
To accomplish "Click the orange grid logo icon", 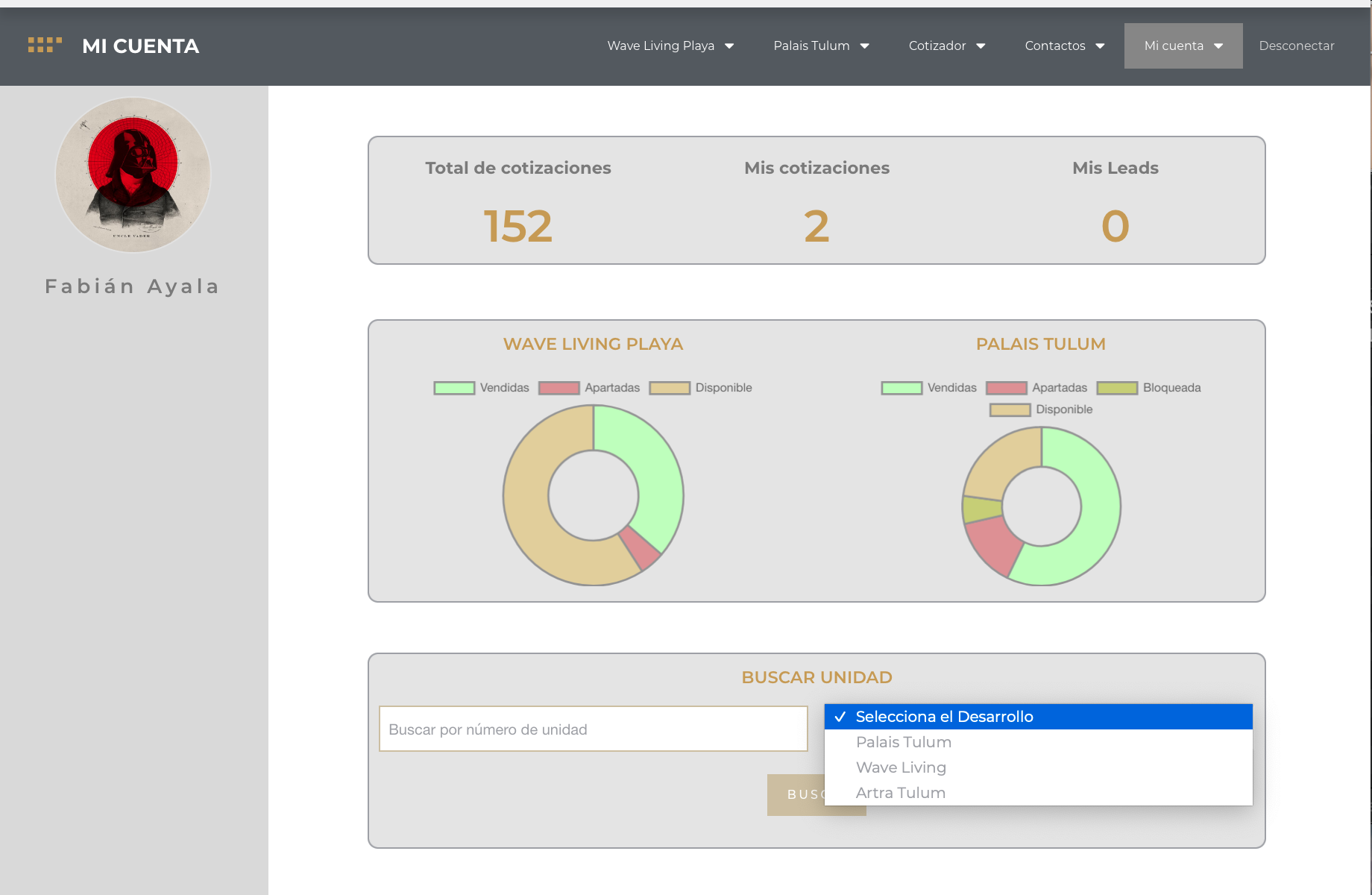I will click(x=45, y=45).
